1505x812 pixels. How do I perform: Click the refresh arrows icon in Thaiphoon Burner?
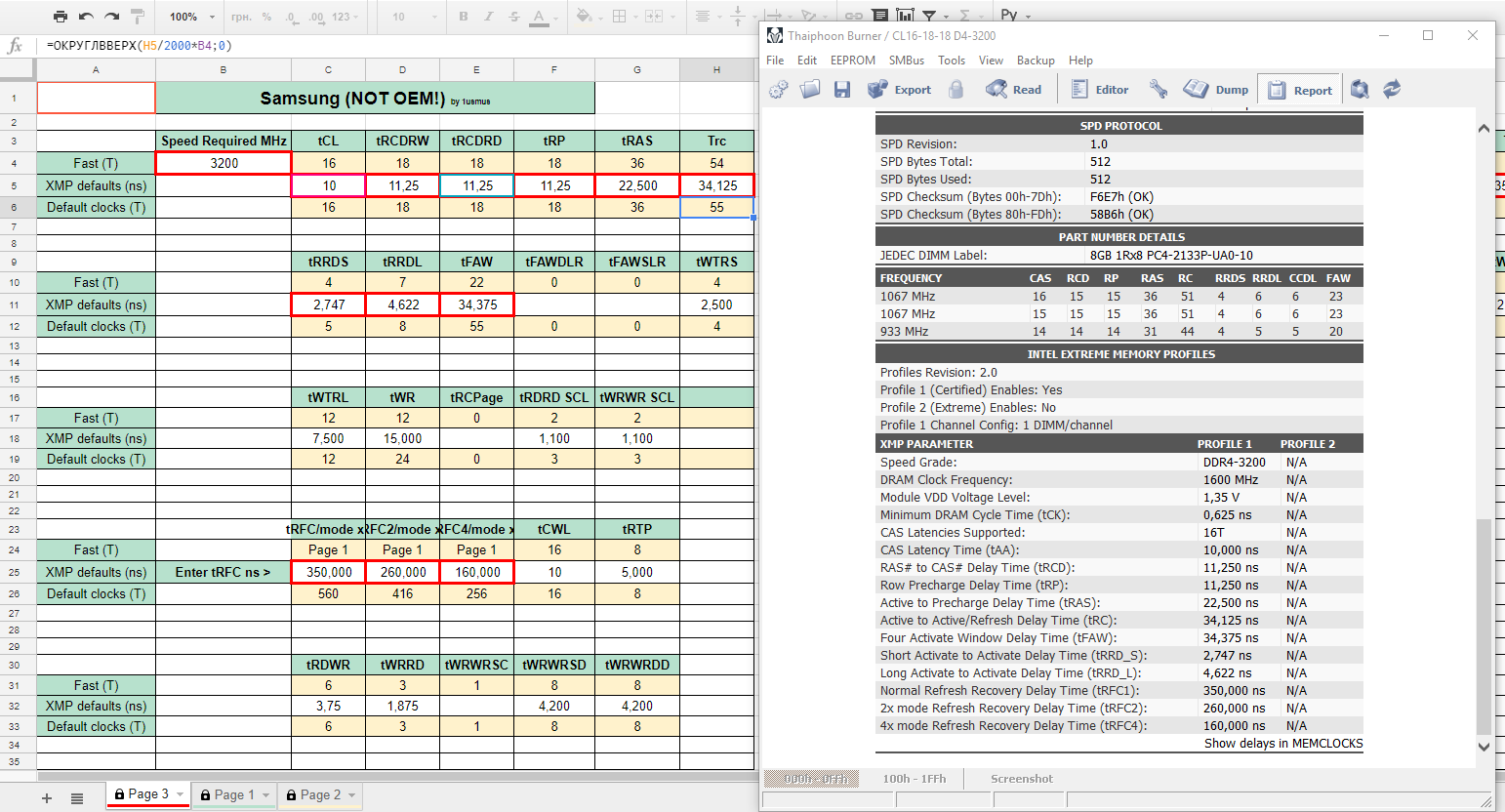1392,90
